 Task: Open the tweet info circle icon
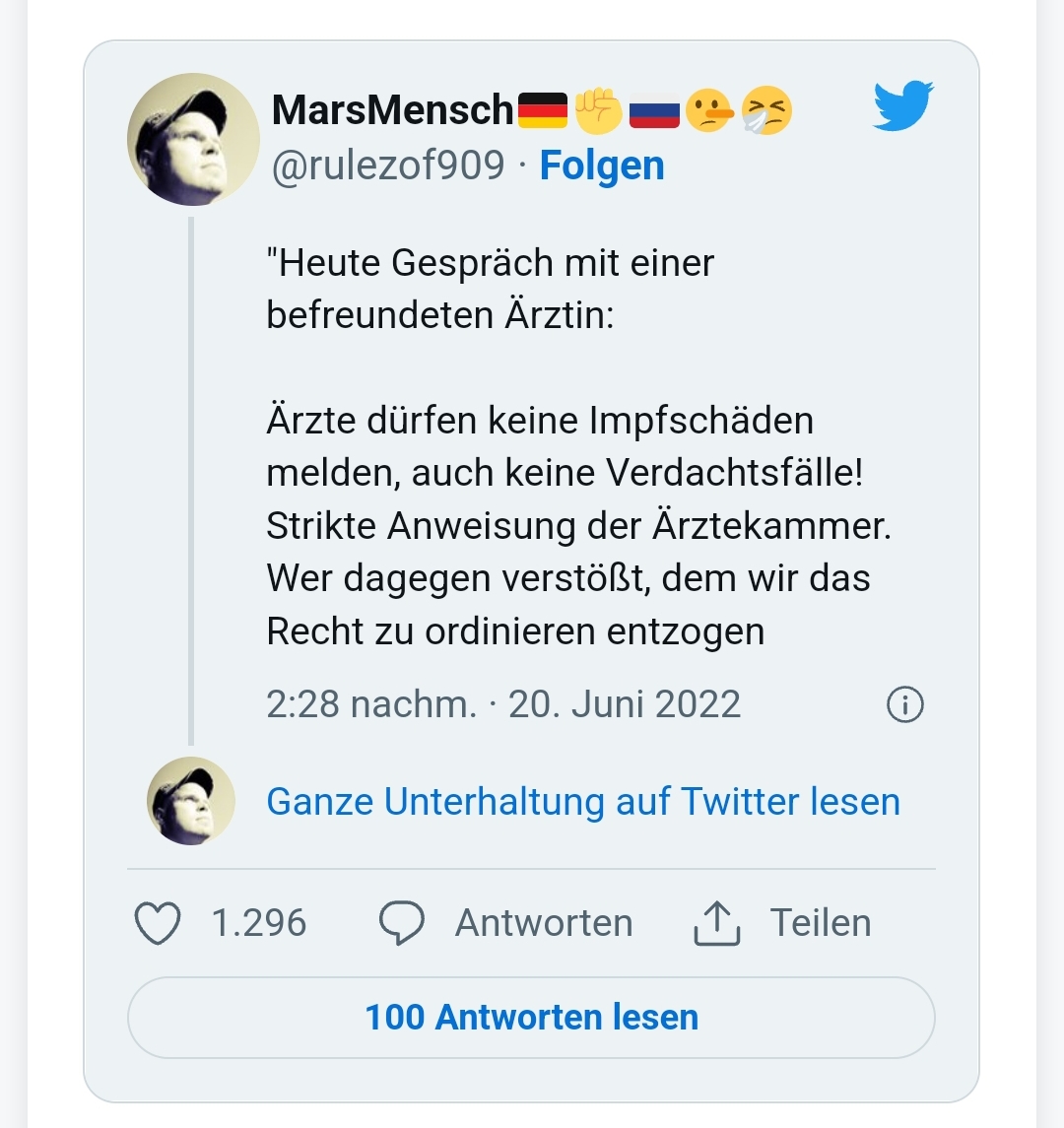coord(905,705)
